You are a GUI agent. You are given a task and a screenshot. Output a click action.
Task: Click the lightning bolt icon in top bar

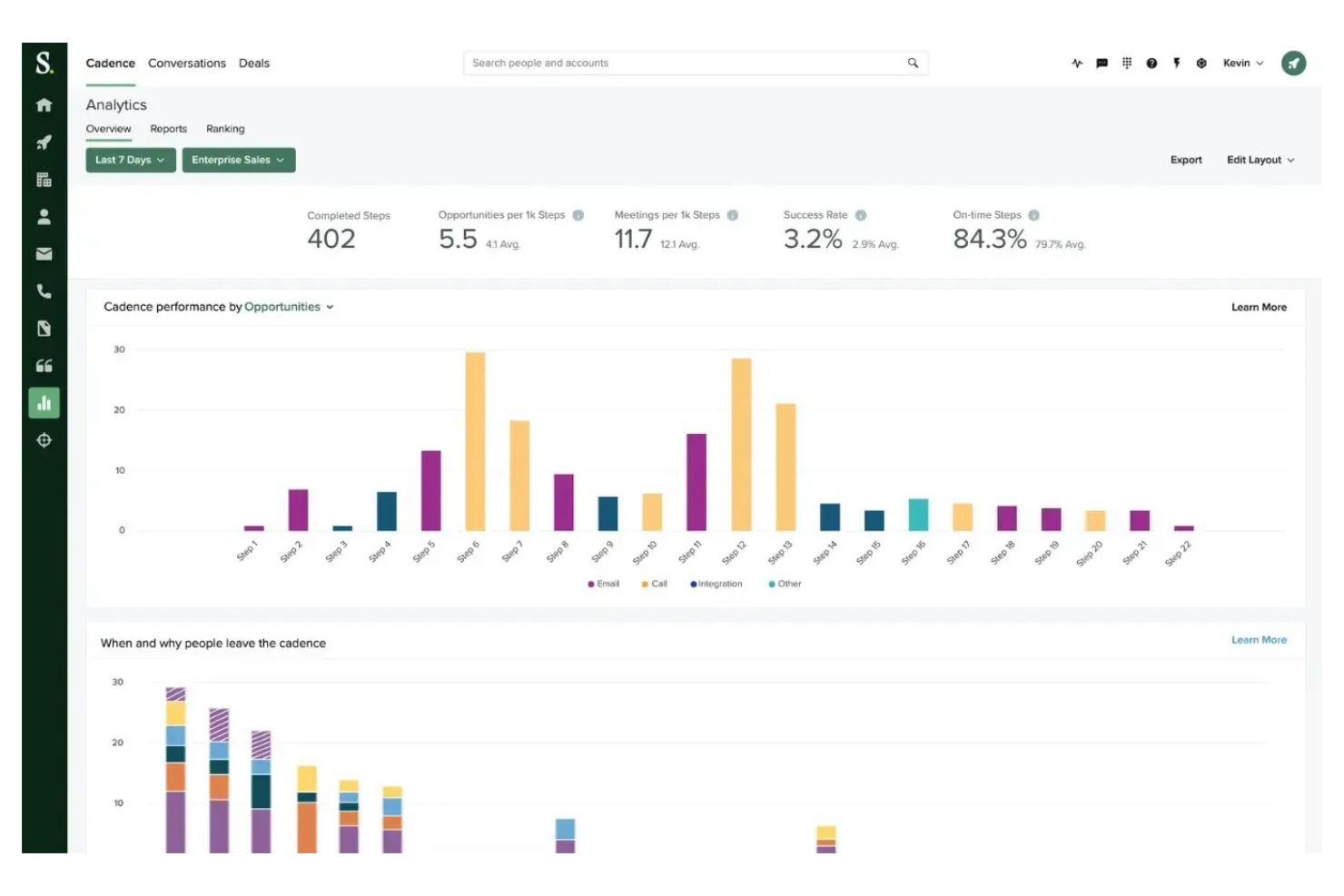[x=1177, y=63]
